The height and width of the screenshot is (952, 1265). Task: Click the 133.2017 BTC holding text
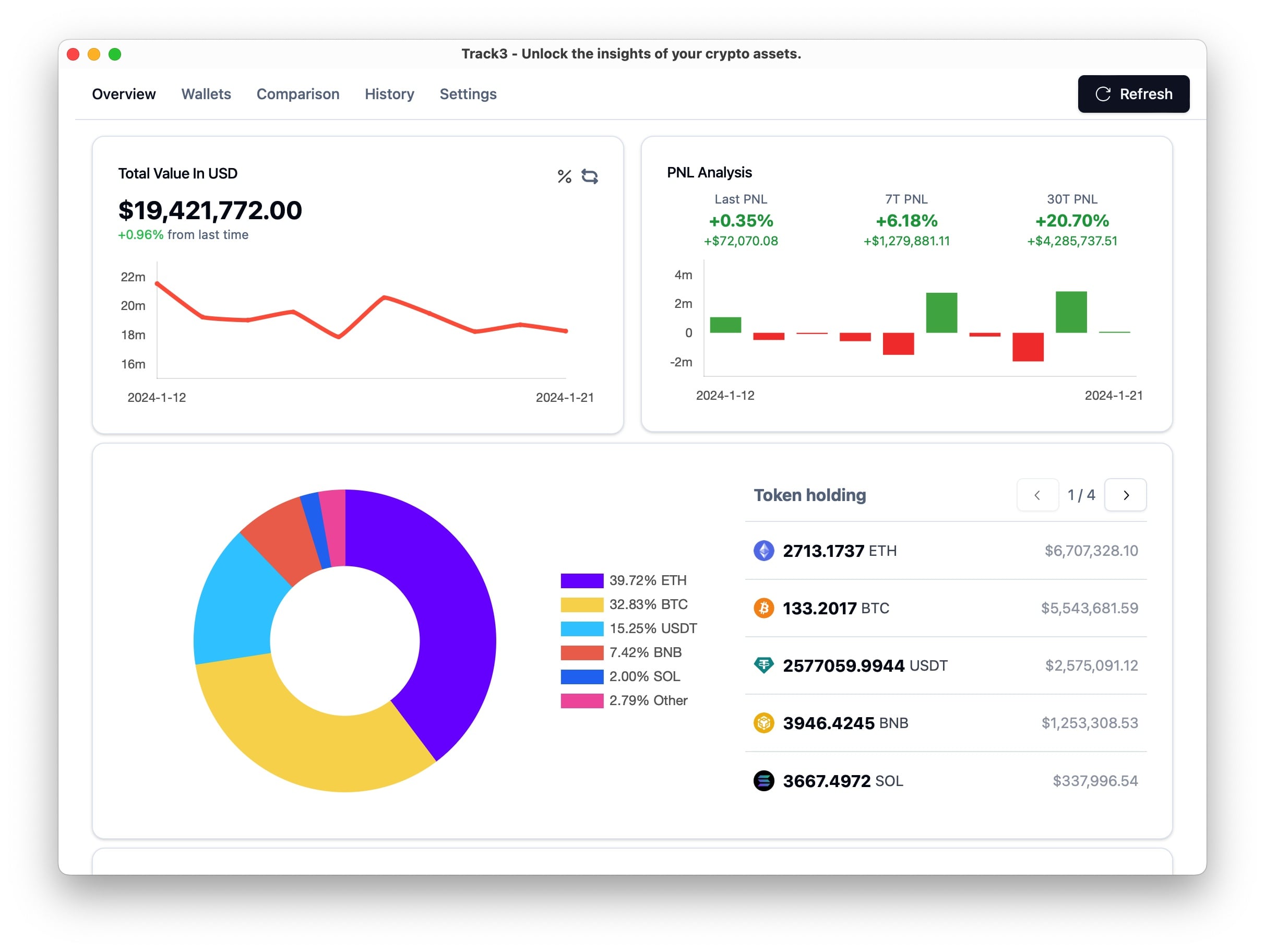836,608
